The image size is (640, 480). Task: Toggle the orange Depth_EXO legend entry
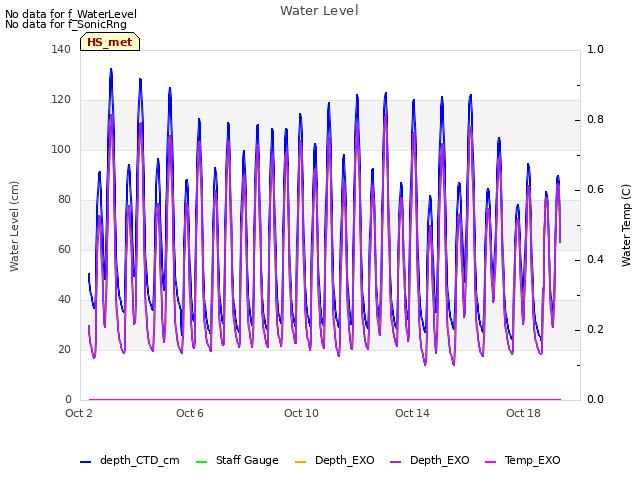[x=334, y=460]
